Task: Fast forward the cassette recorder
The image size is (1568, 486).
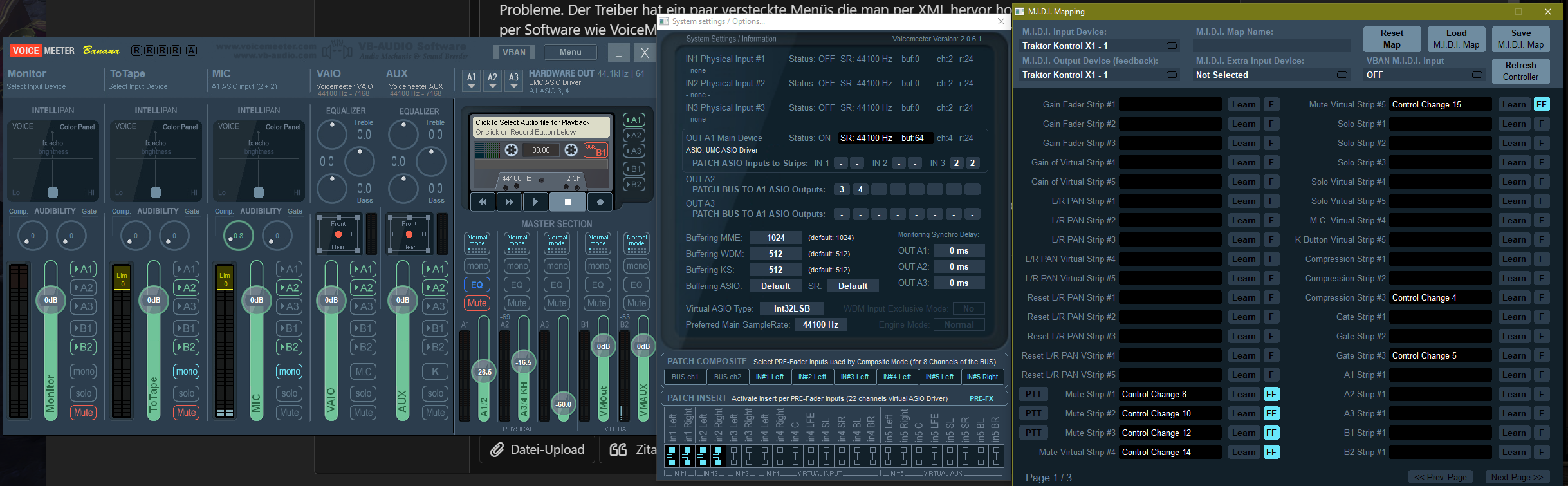Action: coord(509,201)
